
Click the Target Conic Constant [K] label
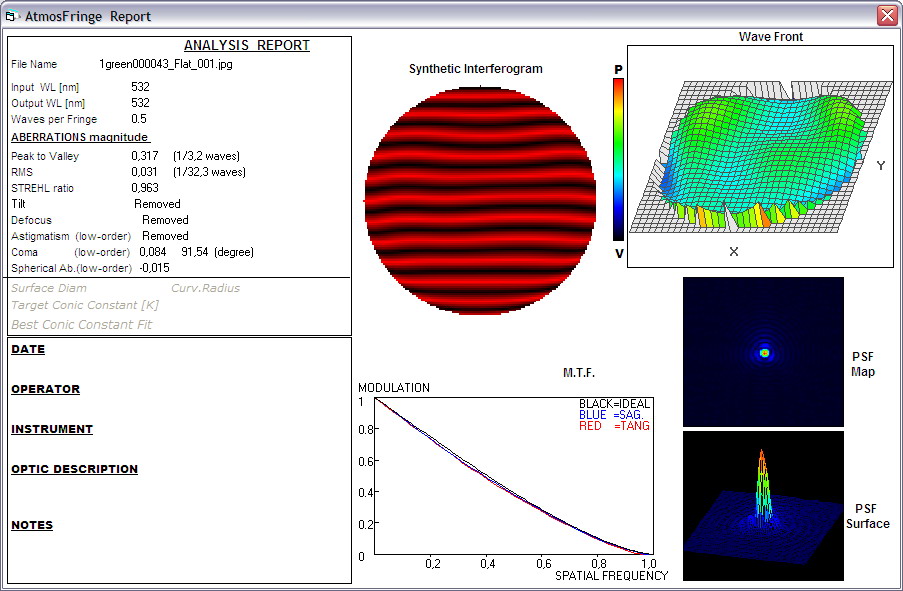click(x=85, y=305)
